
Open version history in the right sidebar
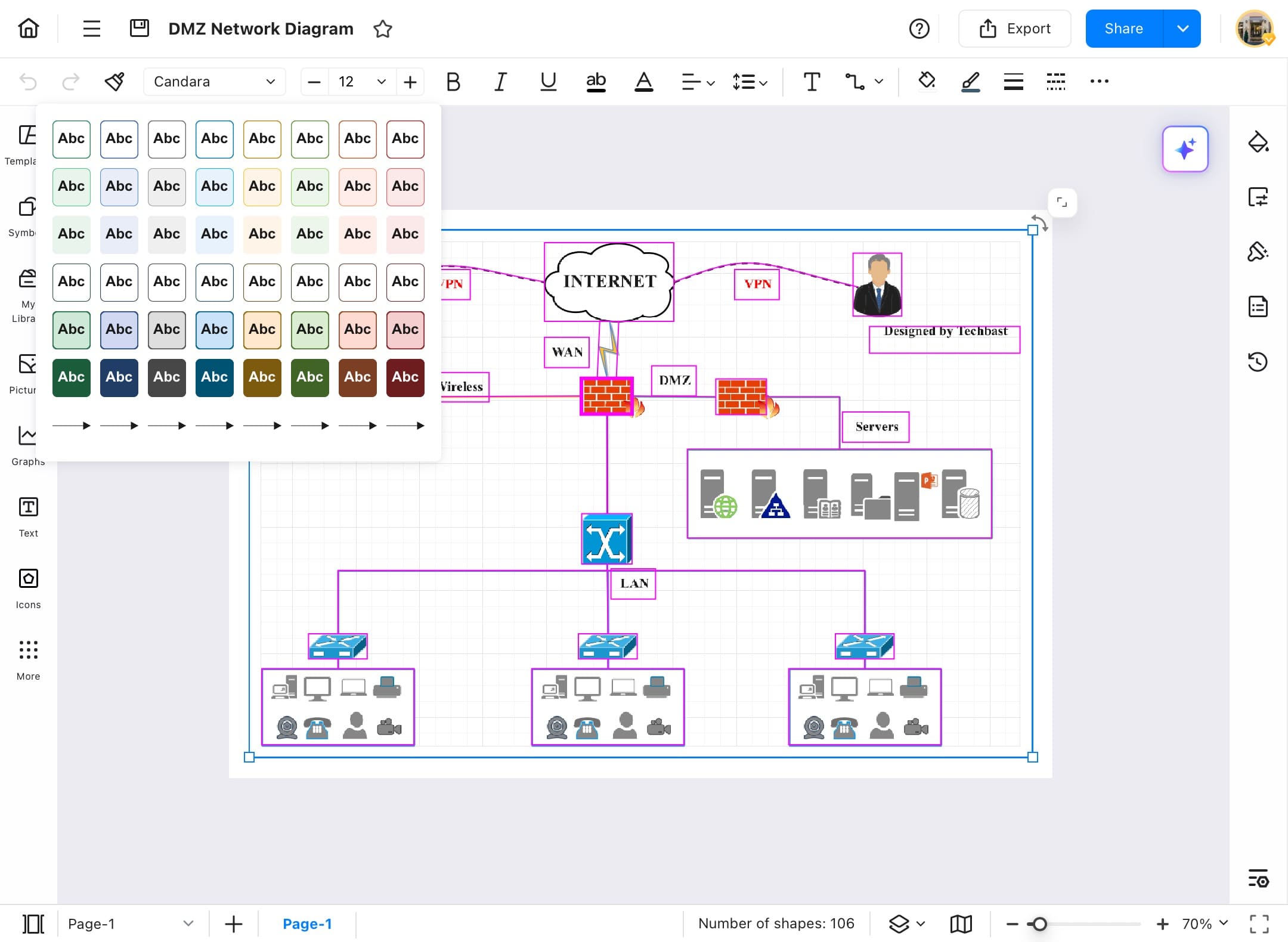coord(1259,362)
